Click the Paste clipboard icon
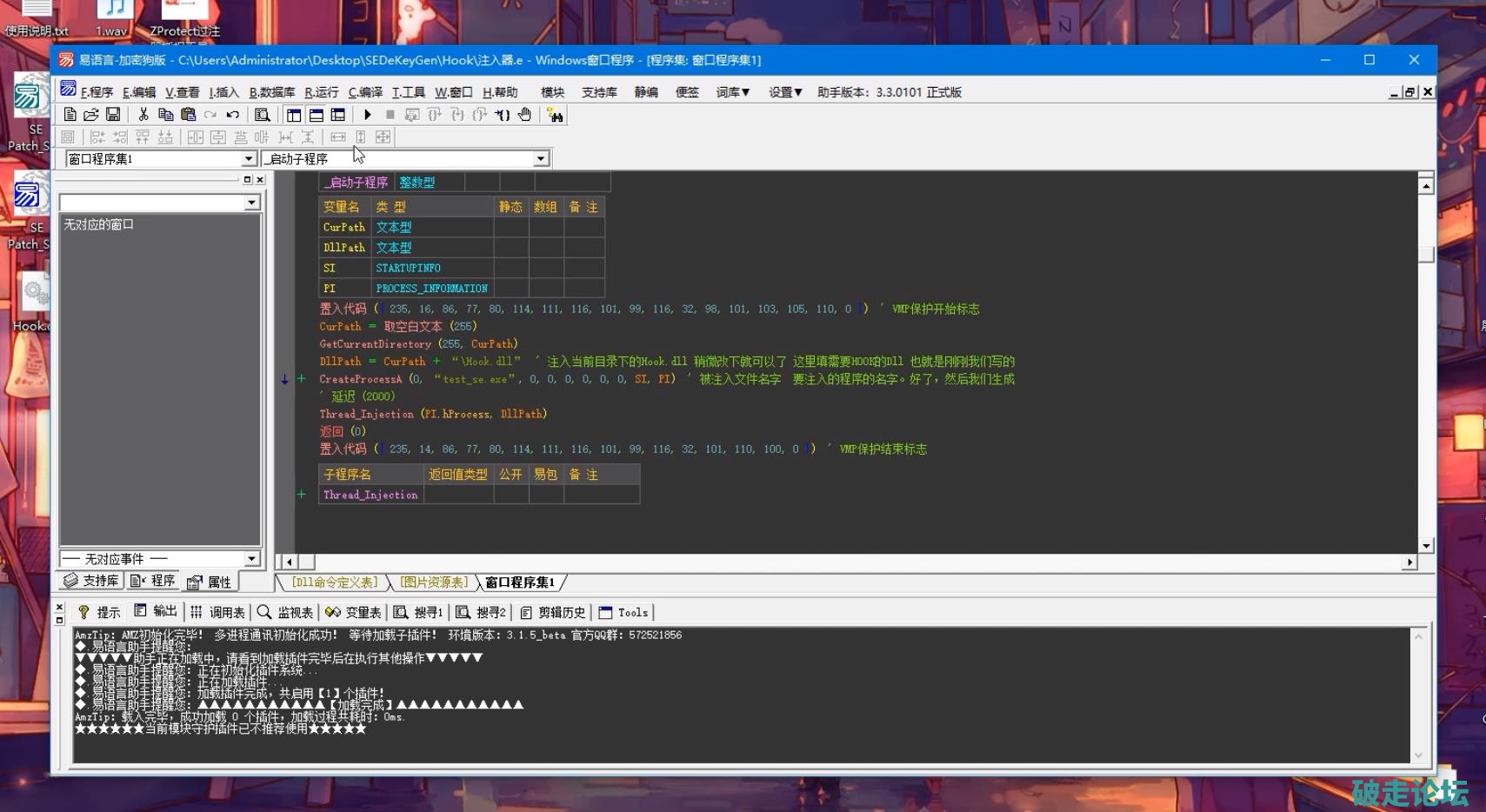This screenshot has width=1486, height=812. coord(188,115)
